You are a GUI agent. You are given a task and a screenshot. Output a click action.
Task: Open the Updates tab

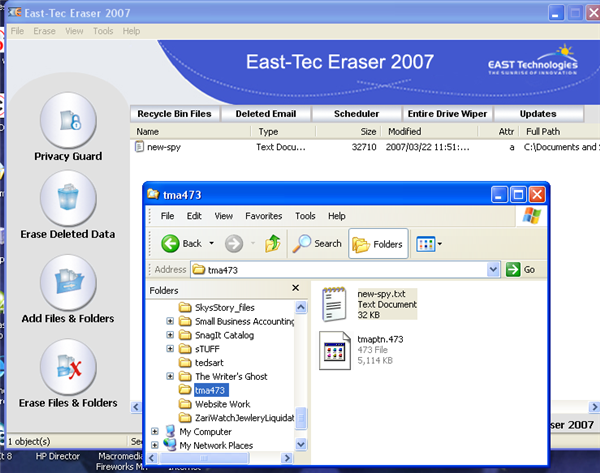pyautogui.click(x=538, y=114)
